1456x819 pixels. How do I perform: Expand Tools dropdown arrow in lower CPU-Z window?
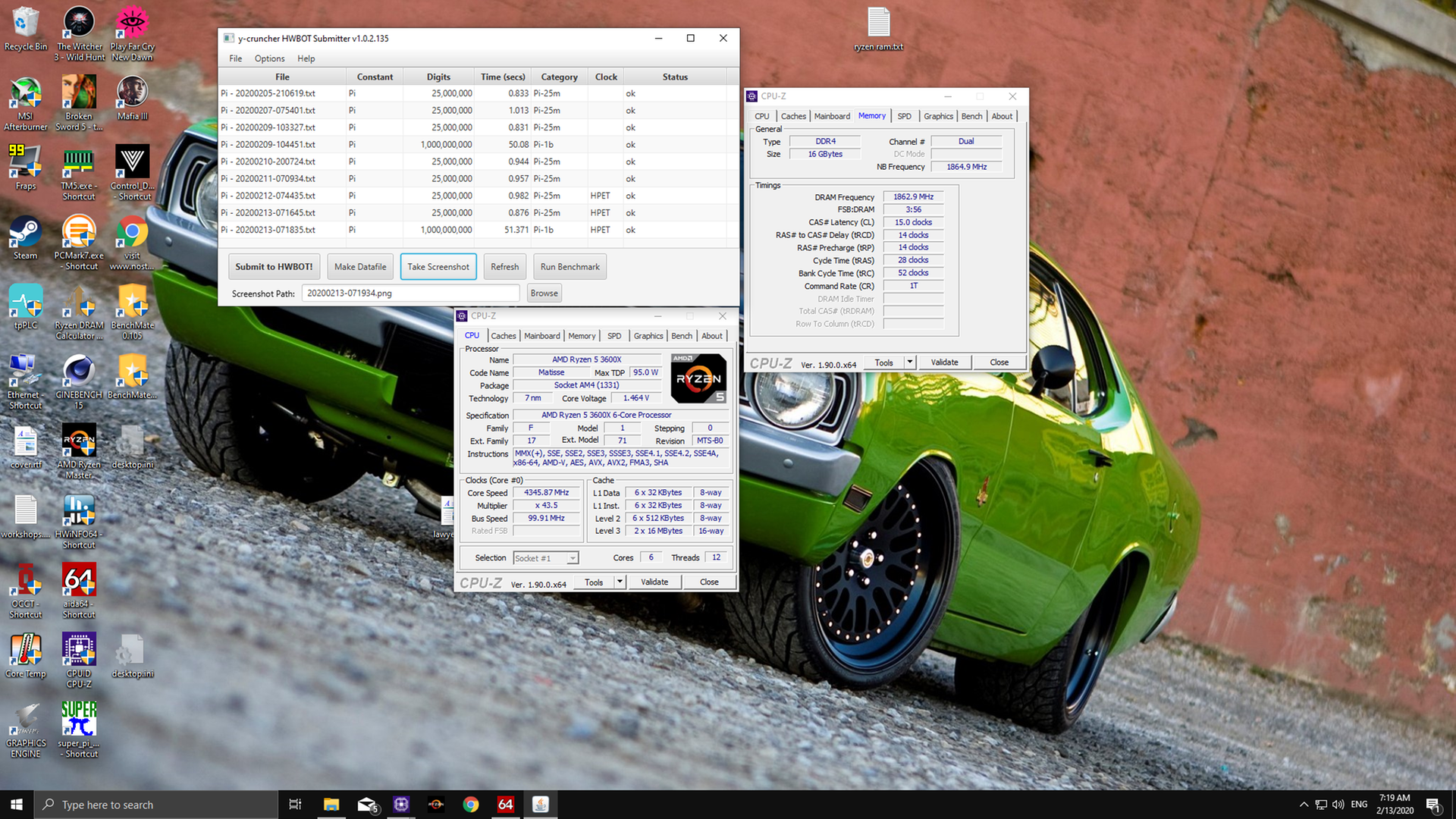tap(620, 582)
